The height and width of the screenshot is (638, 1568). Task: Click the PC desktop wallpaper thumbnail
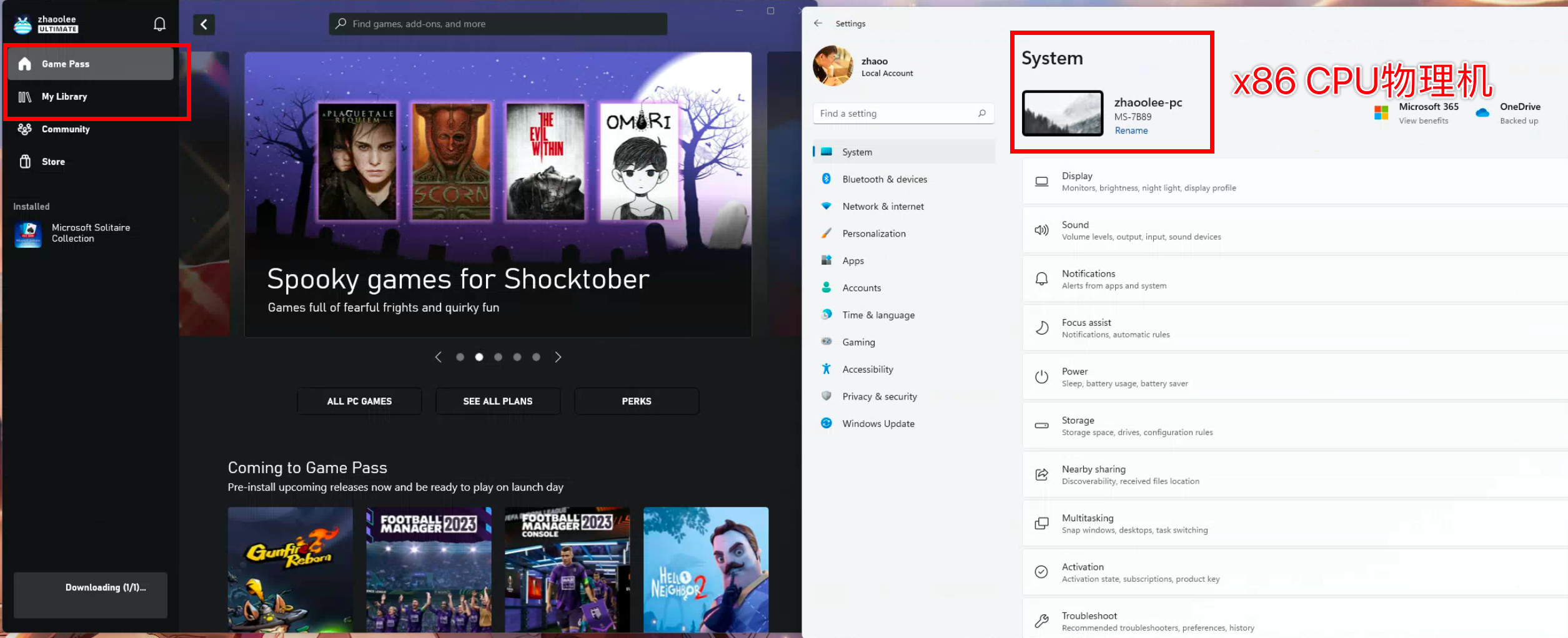click(x=1063, y=113)
